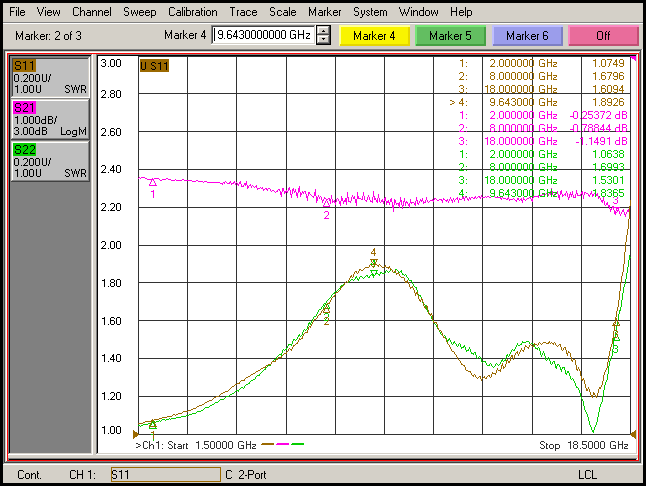Open the Calibration menu
This screenshot has height=486, width=646.
pos(192,12)
